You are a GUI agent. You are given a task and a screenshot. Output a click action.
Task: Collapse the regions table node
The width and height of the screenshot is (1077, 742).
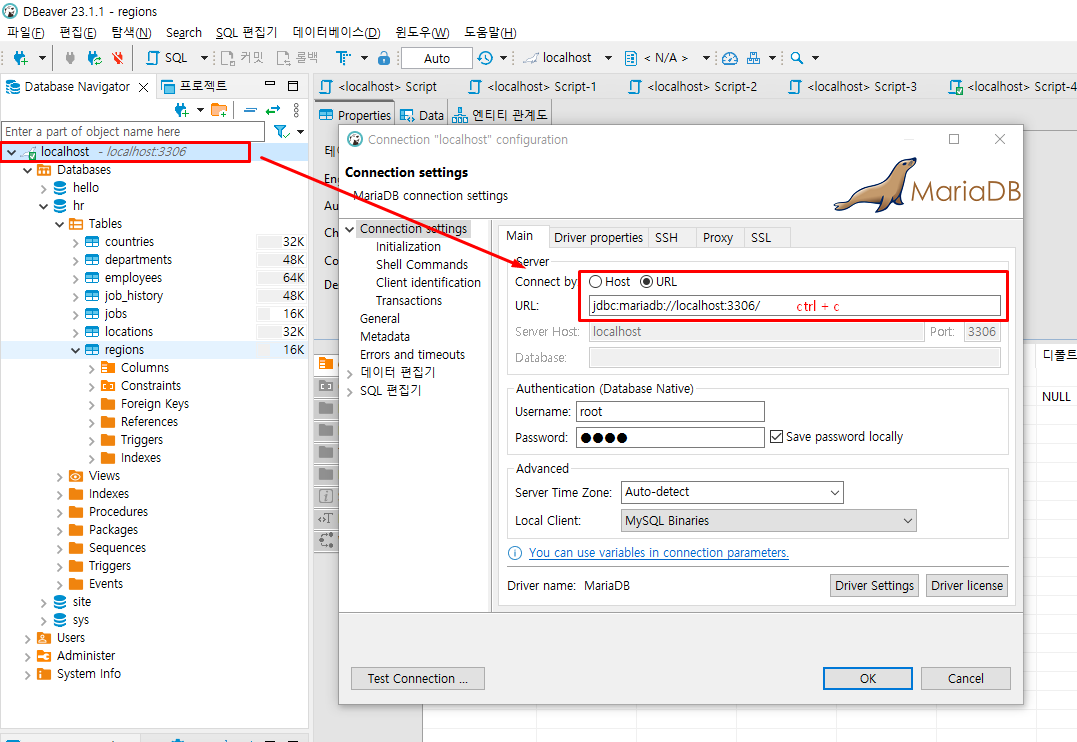76,350
